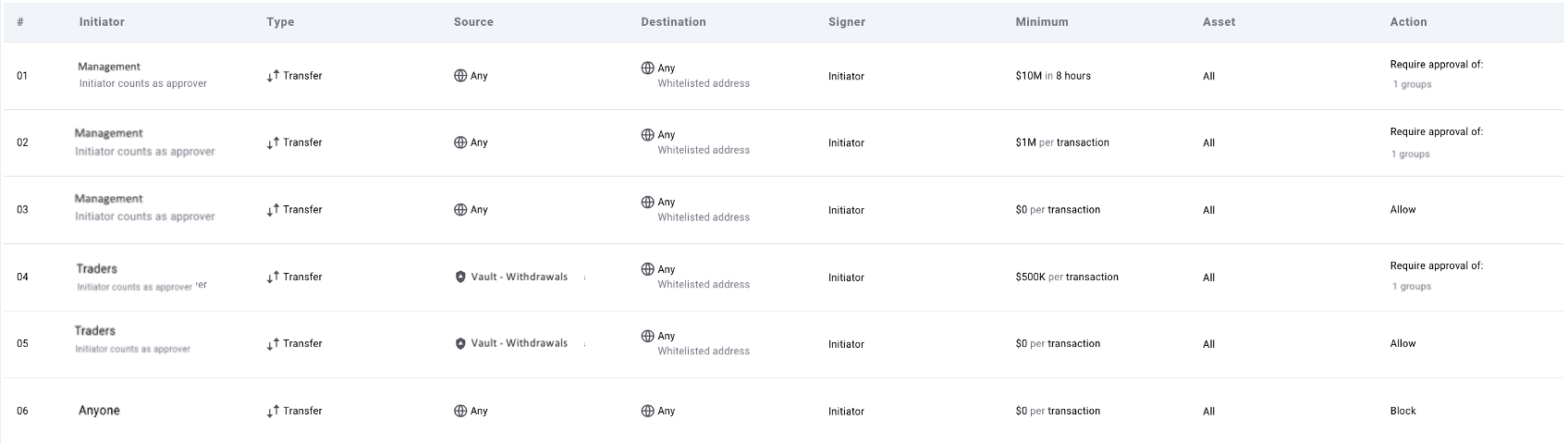Click the destination globe icon in rule 03
This screenshot has height=444, width=1568.
point(647,202)
